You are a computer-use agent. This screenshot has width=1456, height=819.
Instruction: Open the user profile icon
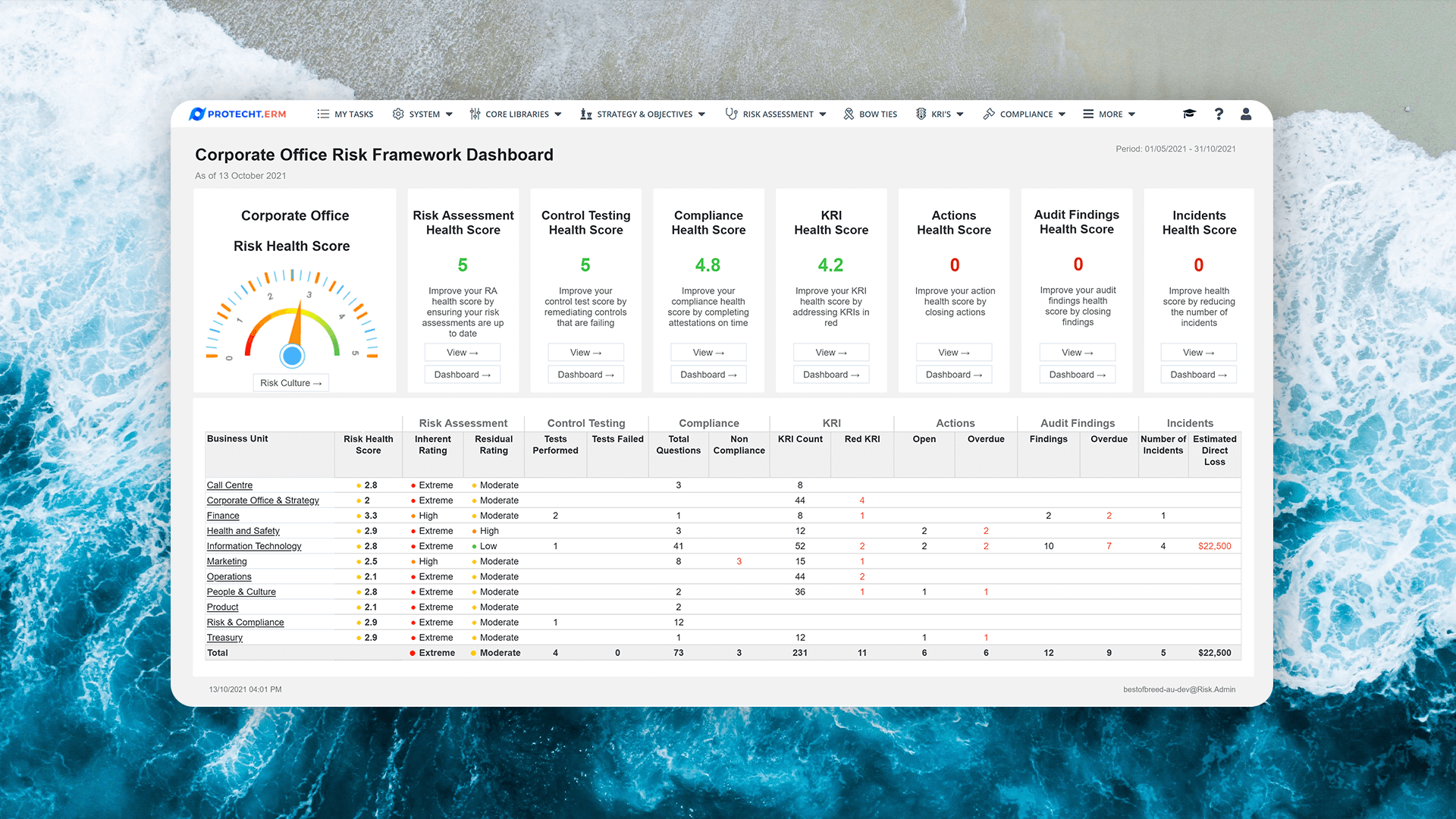[x=1246, y=114]
